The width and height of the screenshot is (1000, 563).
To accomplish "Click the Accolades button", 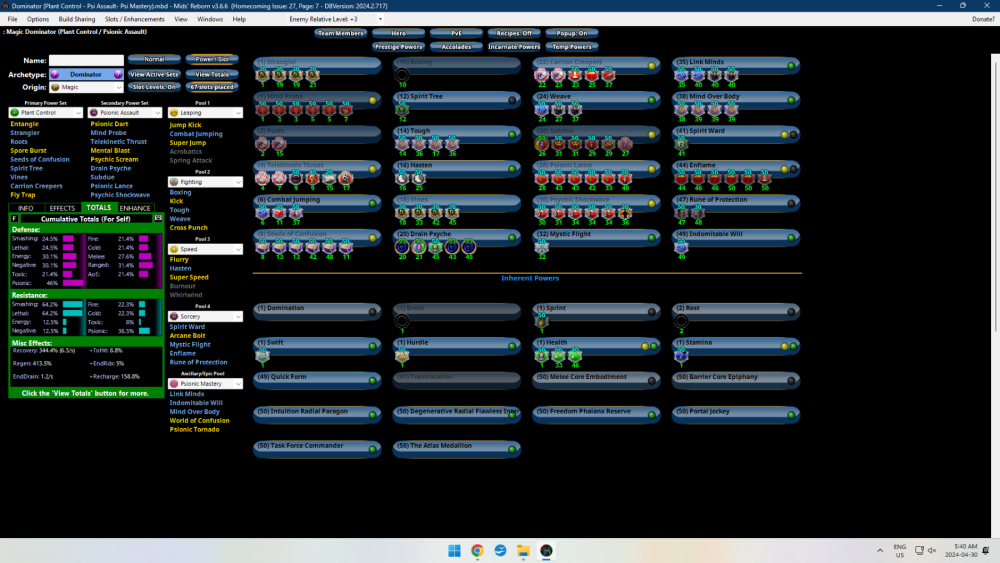I will 456,47.
